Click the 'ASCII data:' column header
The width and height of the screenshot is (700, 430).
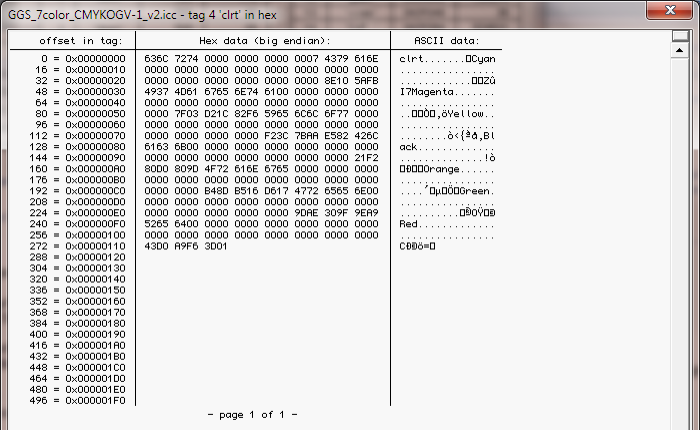point(446,40)
